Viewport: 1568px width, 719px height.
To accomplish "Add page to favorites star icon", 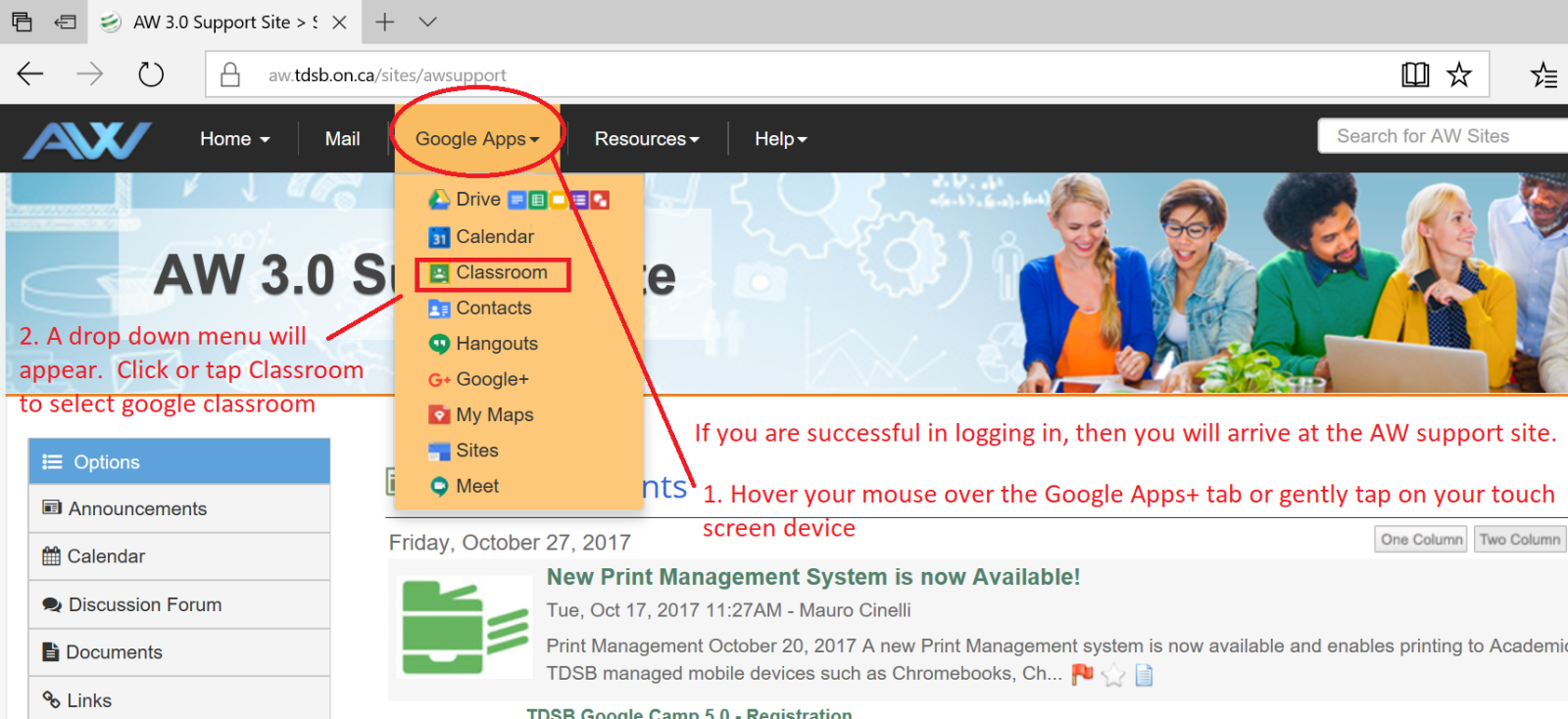I will coord(1459,74).
